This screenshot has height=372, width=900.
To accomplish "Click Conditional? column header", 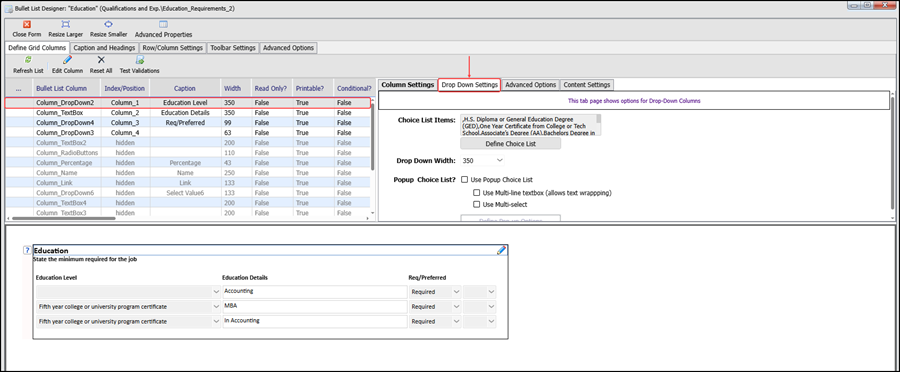I will 354,88.
